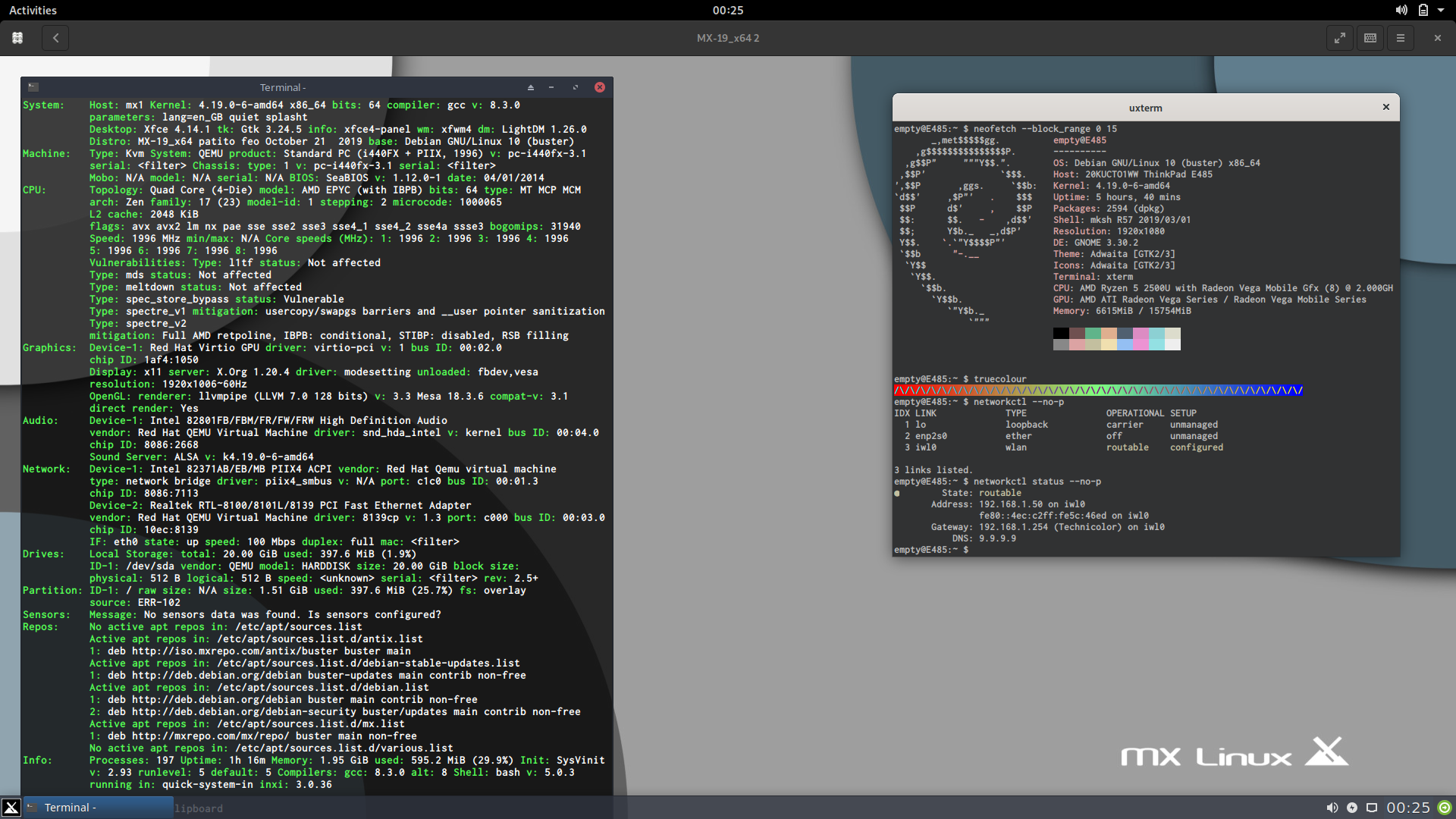Expand the GNOME system menu arrow
Screen dimensions: 1456x819
1441,10
